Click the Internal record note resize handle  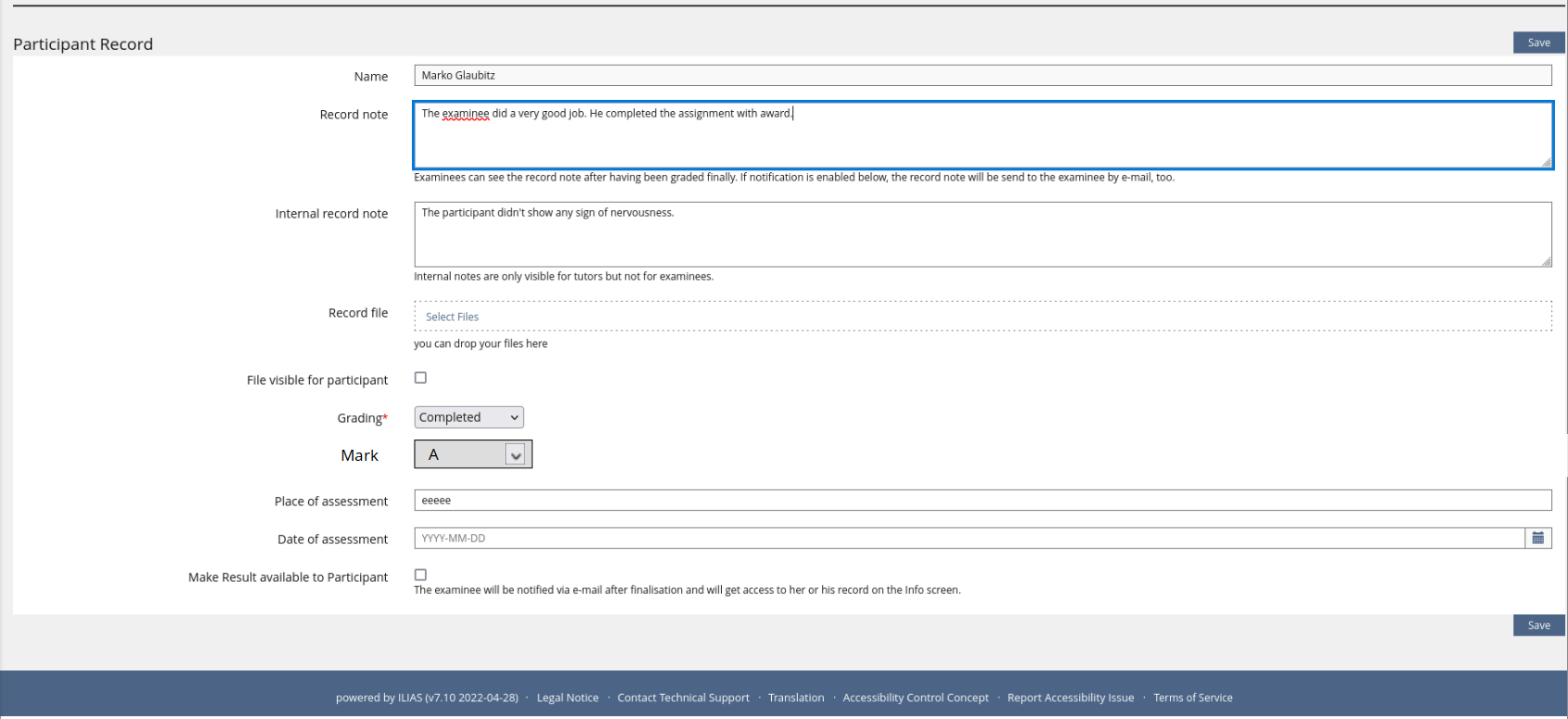pos(1546,261)
